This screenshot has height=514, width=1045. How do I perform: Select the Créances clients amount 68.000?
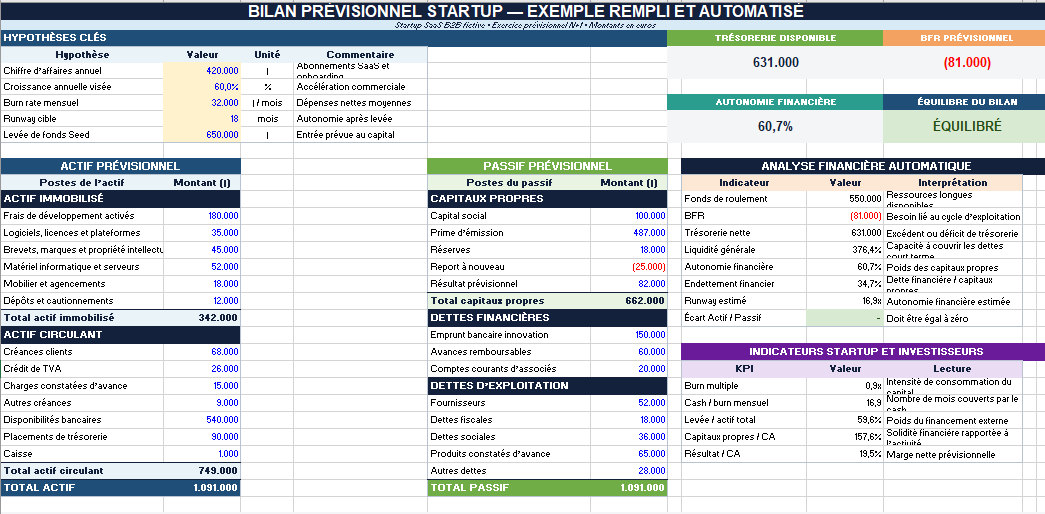point(201,352)
